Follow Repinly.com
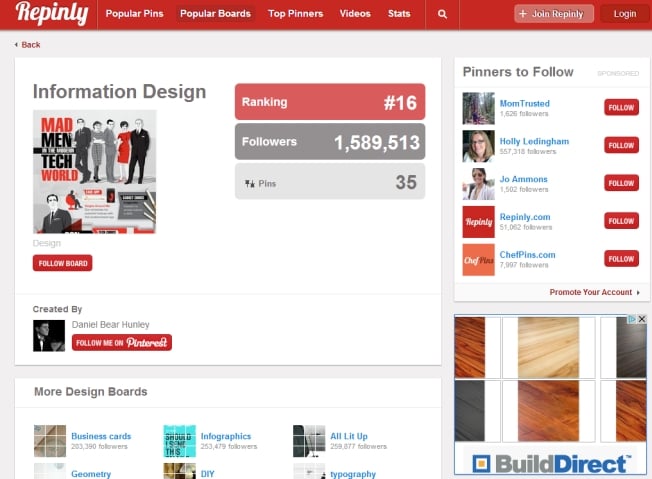The height and width of the screenshot is (479, 652). (x=621, y=221)
